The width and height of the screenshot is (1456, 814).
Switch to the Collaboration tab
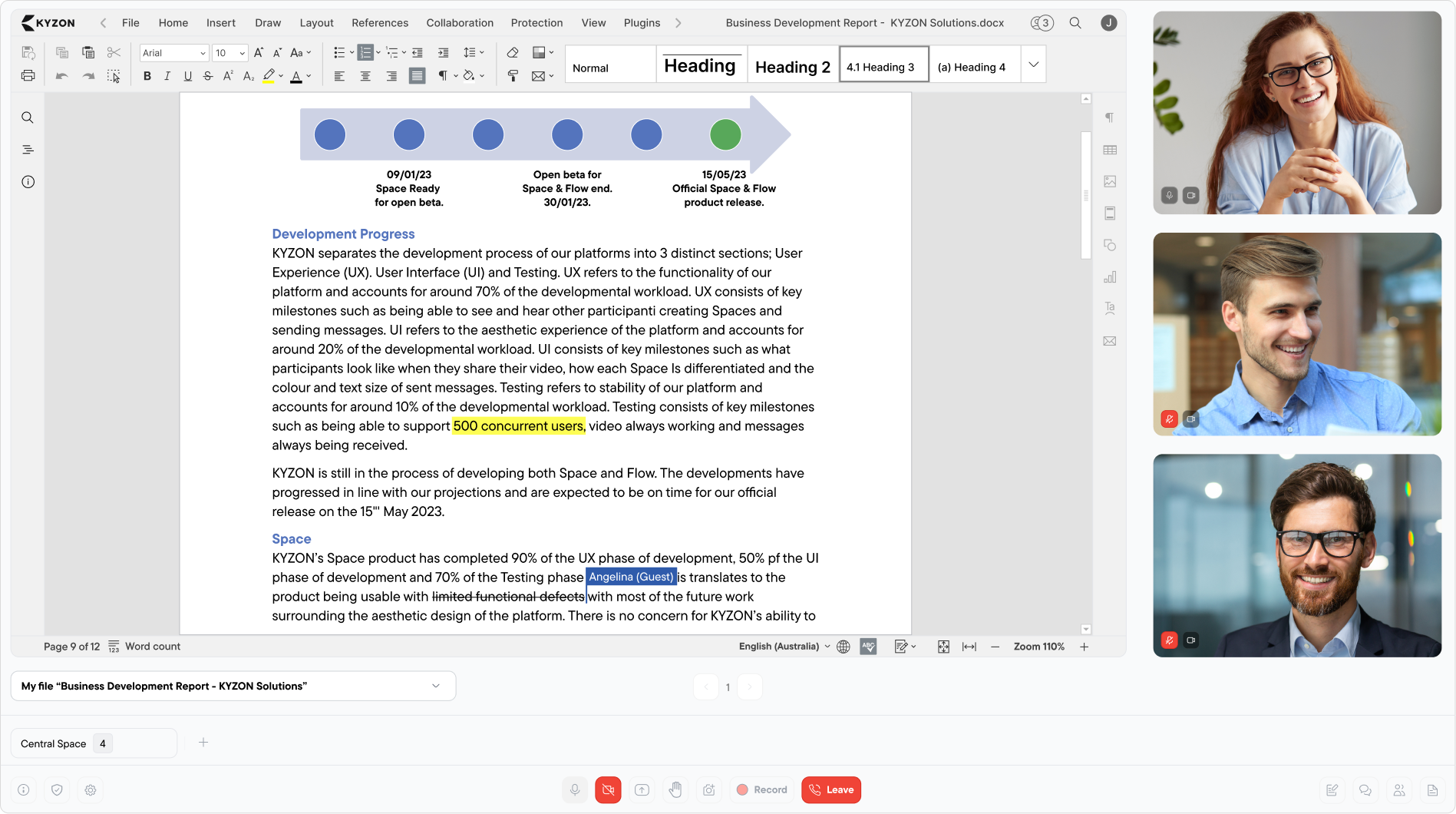[460, 23]
